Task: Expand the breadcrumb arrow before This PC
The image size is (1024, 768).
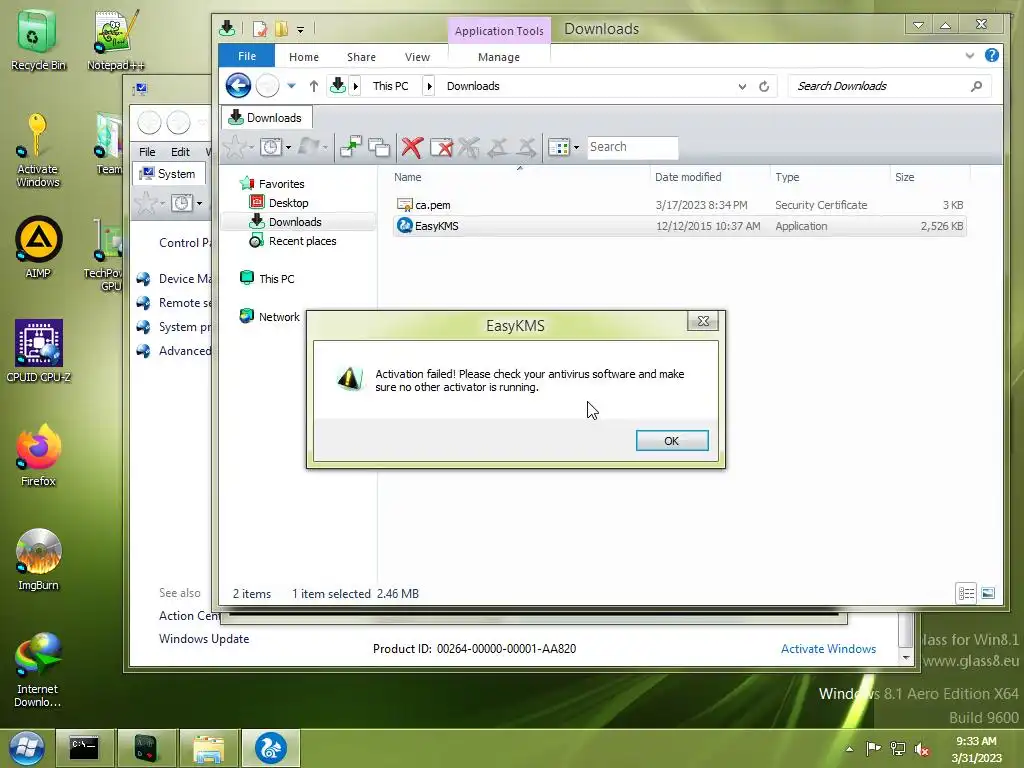Action: (x=355, y=86)
